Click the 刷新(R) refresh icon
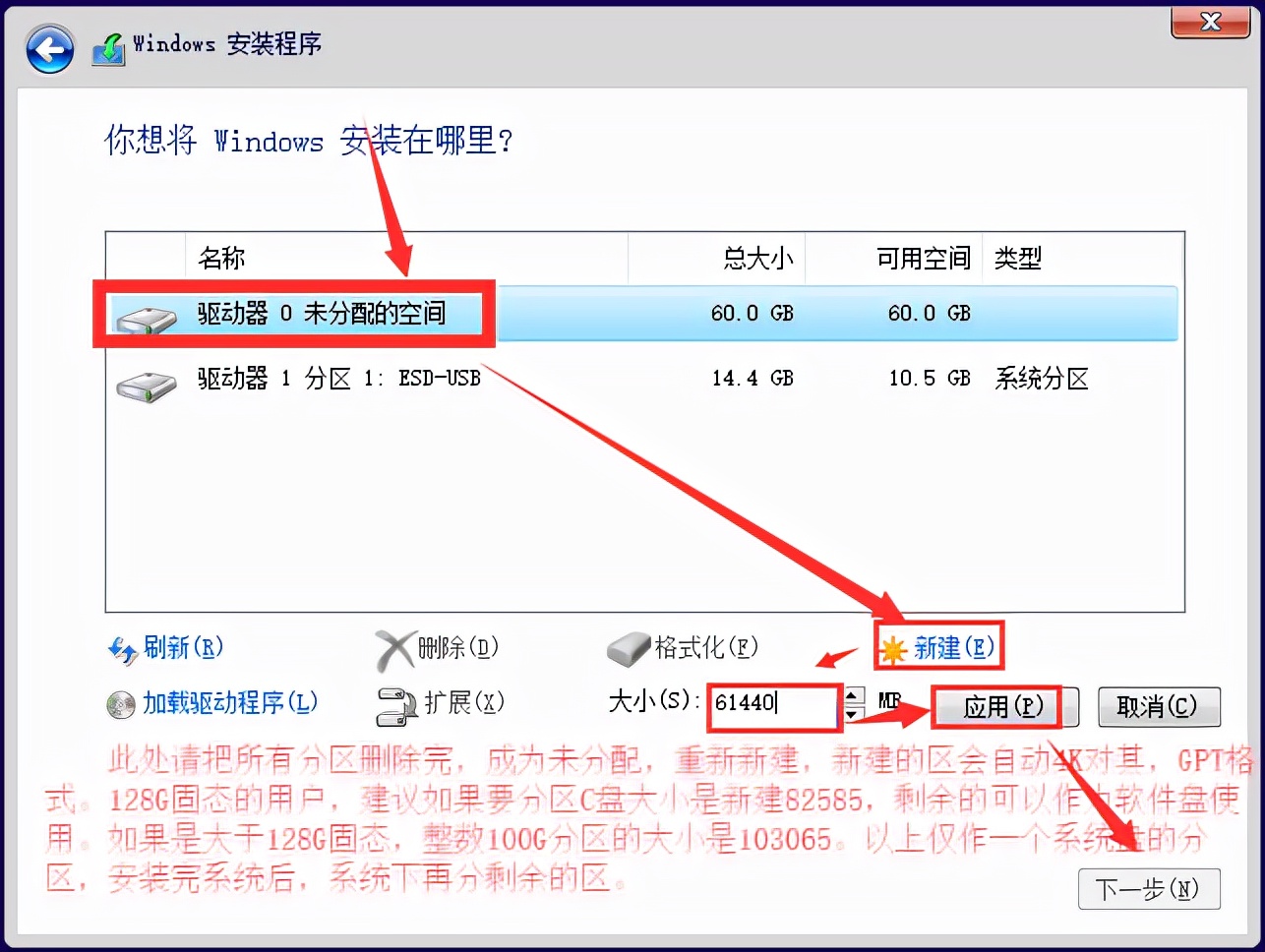1265x952 pixels. (122, 649)
